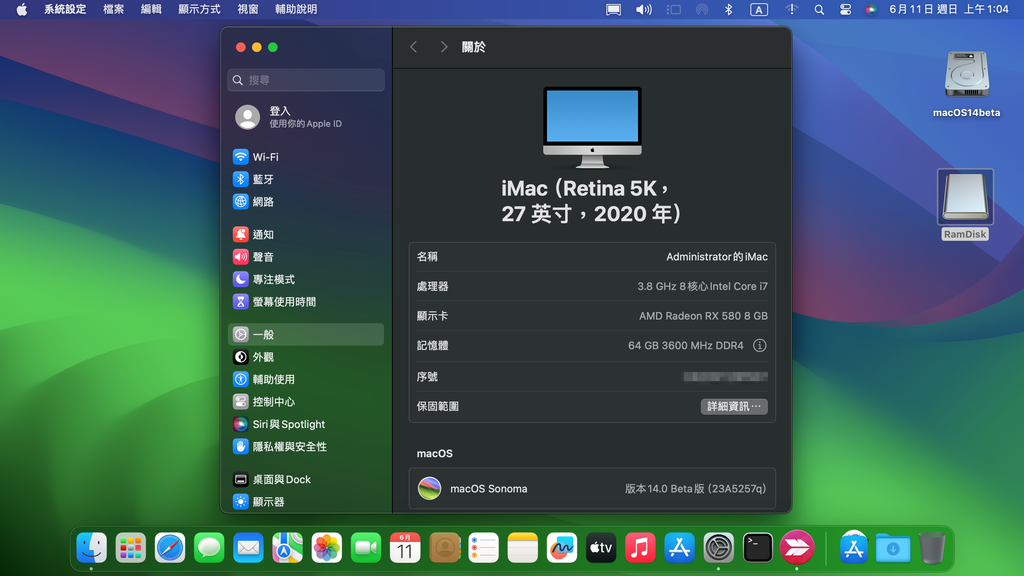Open Contacts from the Dock
The image size is (1024, 576).
point(444,548)
